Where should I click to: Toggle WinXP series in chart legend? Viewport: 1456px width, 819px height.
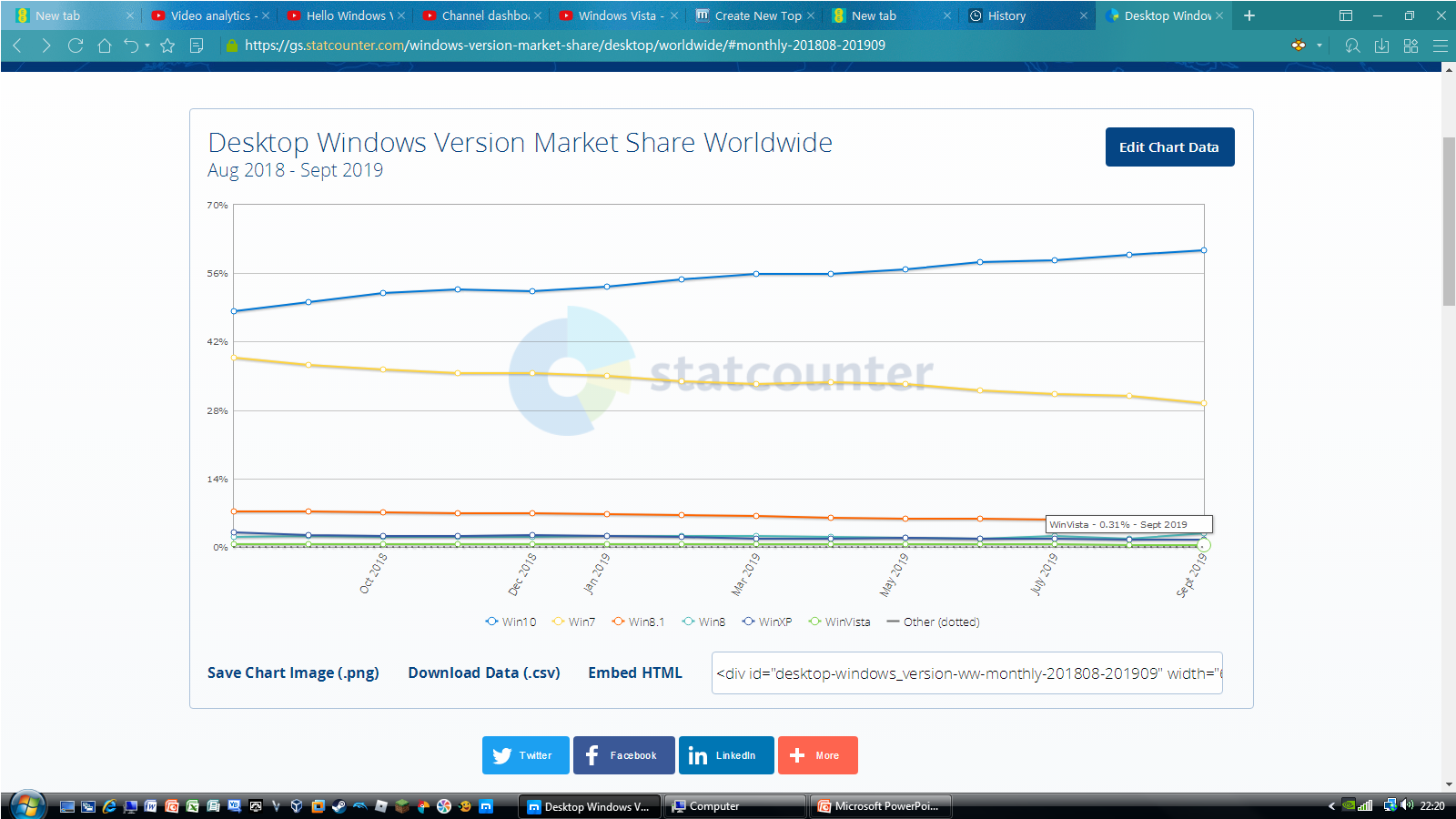[x=766, y=622]
